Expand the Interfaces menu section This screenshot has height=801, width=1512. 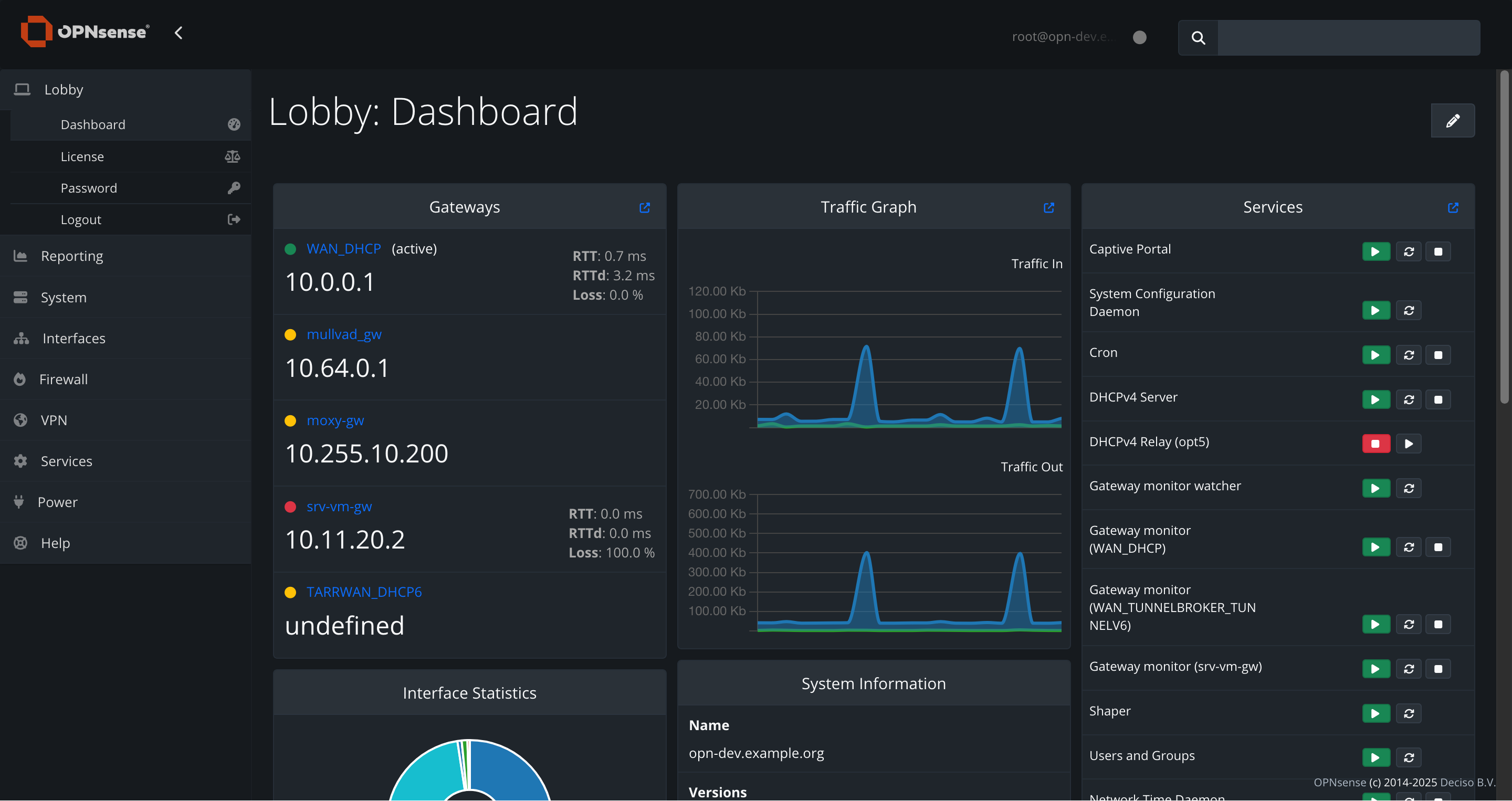pyautogui.click(x=74, y=339)
